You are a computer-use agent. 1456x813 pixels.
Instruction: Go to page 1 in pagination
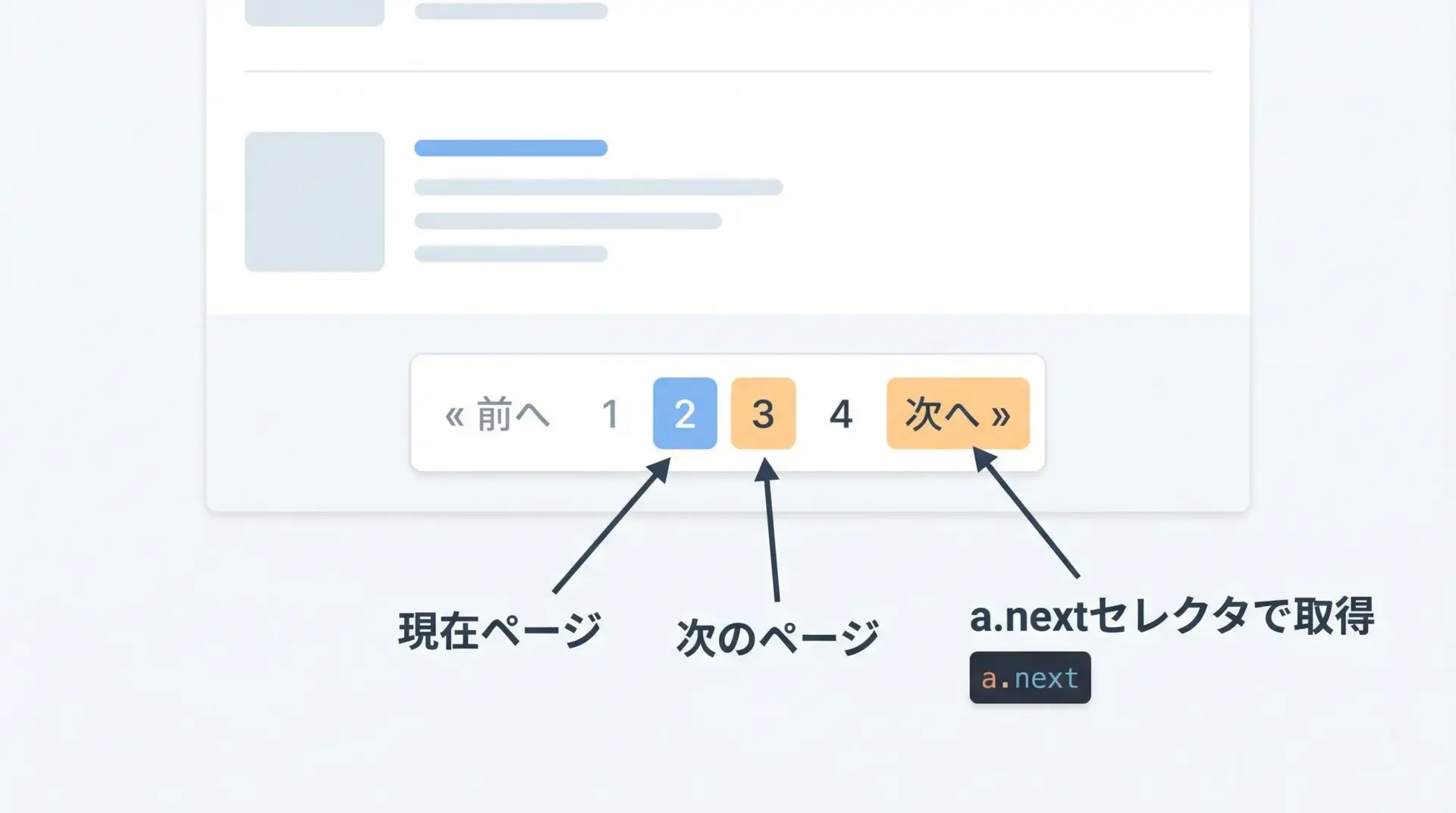[x=610, y=414]
